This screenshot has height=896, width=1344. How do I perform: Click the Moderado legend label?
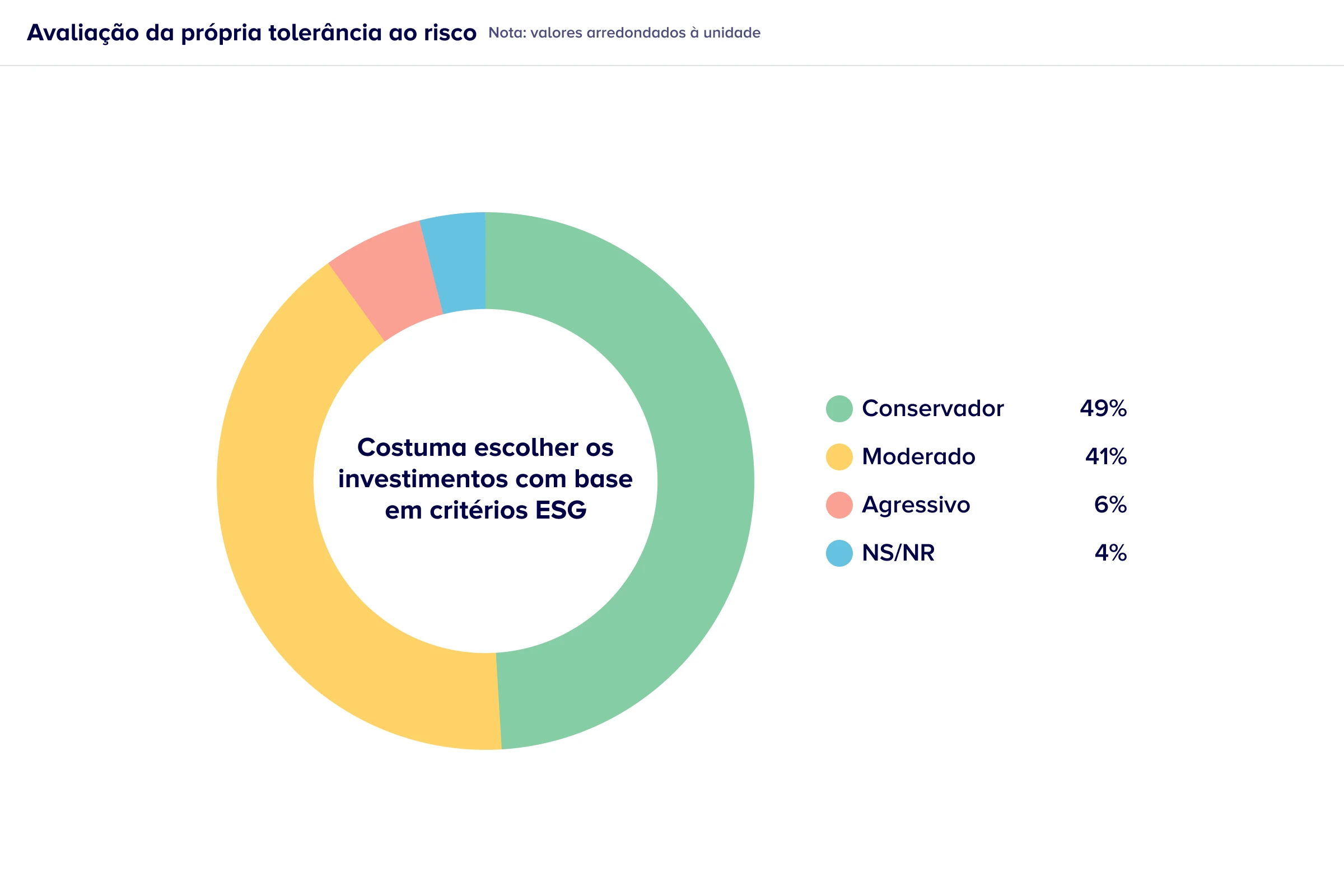pos(918,456)
